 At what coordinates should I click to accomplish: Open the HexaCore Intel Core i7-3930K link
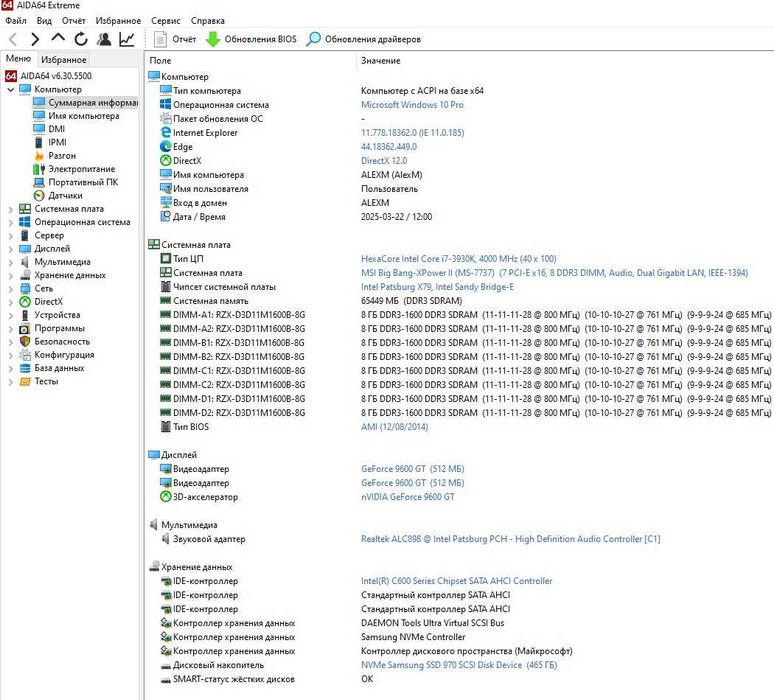(459, 259)
